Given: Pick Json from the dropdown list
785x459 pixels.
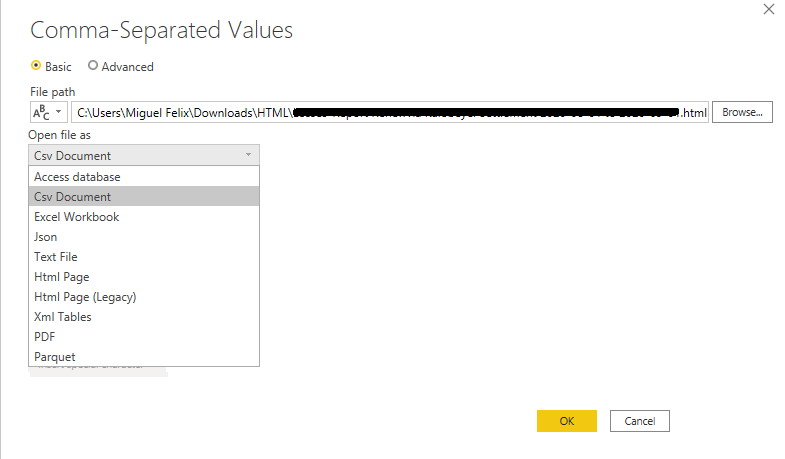Looking at the screenshot, I should point(46,237).
